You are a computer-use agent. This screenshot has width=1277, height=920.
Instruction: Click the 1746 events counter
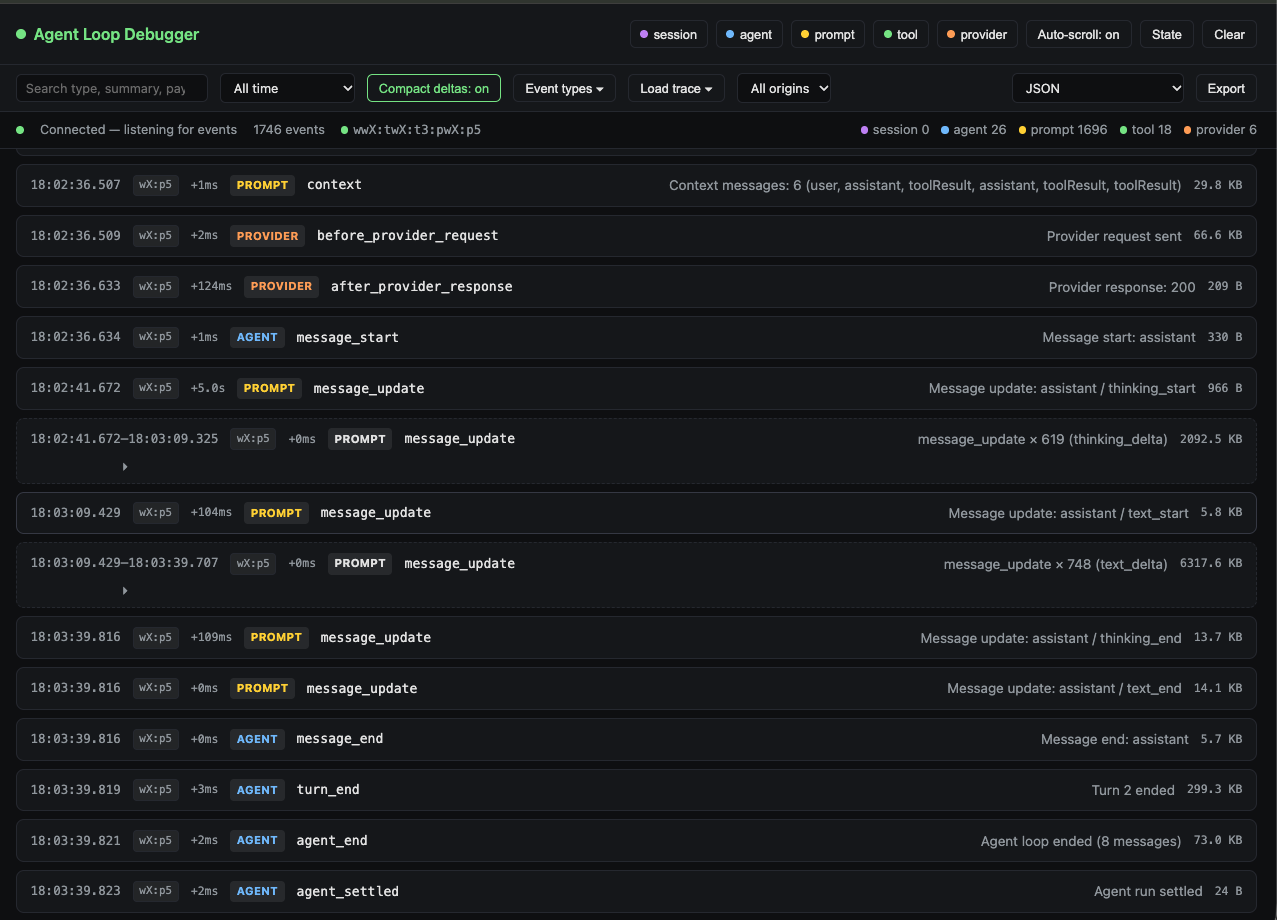[289, 130]
